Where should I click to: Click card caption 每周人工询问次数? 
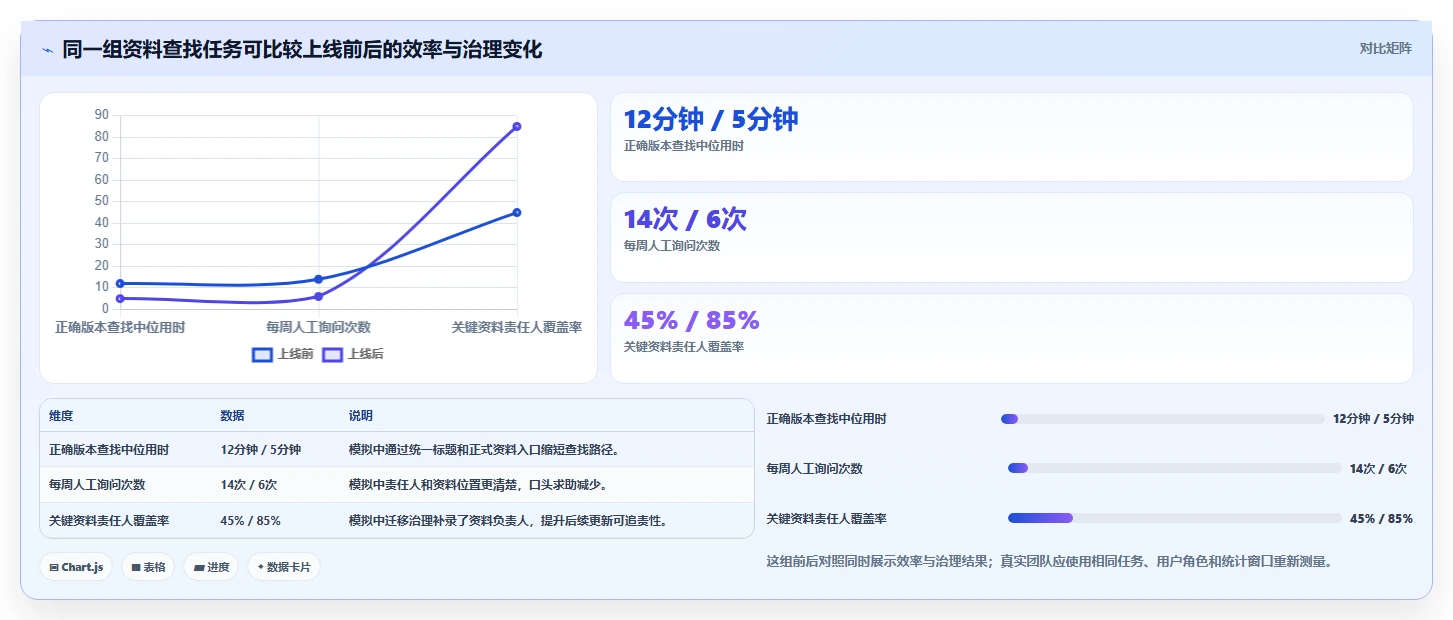click(672, 246)
